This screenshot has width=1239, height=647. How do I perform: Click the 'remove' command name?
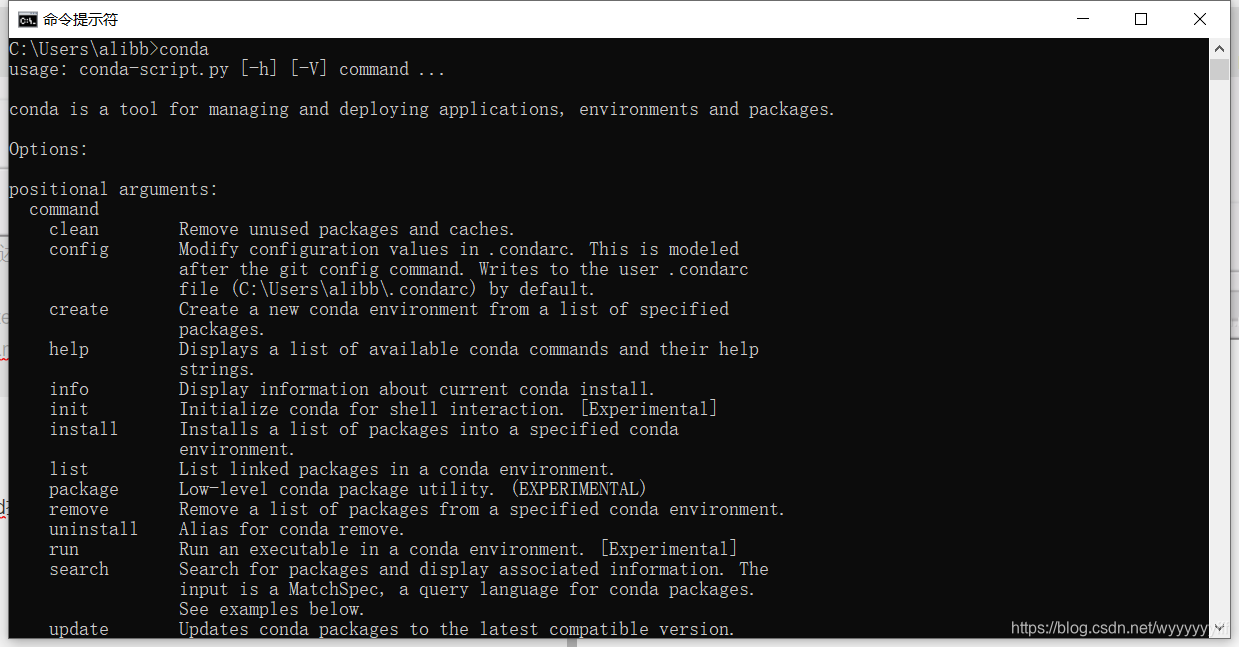tap(79, 509)
